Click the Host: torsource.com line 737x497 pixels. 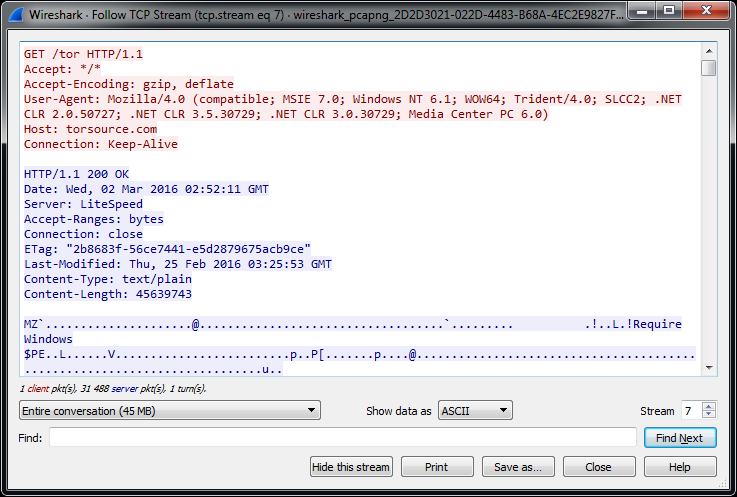[x=90, y=129]
